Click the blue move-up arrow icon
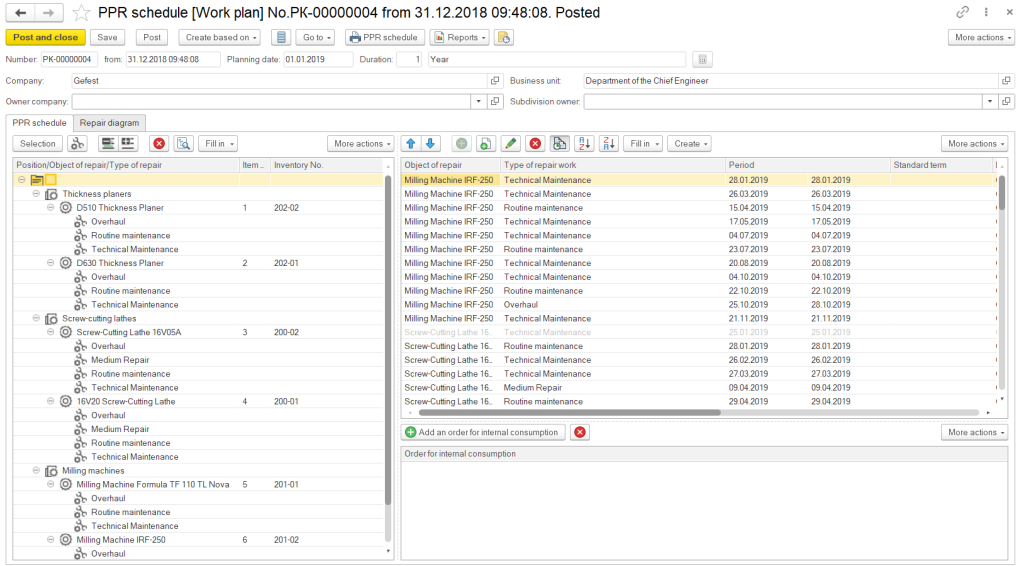The image size is (1024, 566). tap(411, 144)
